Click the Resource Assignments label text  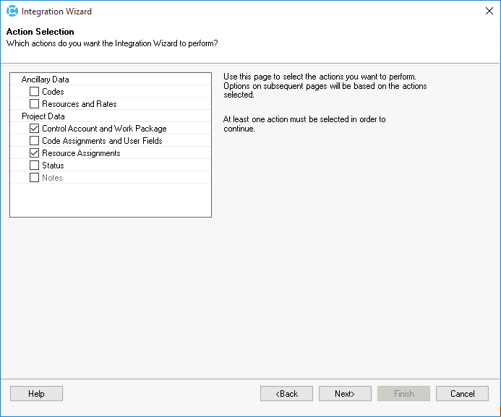point(81,153)
